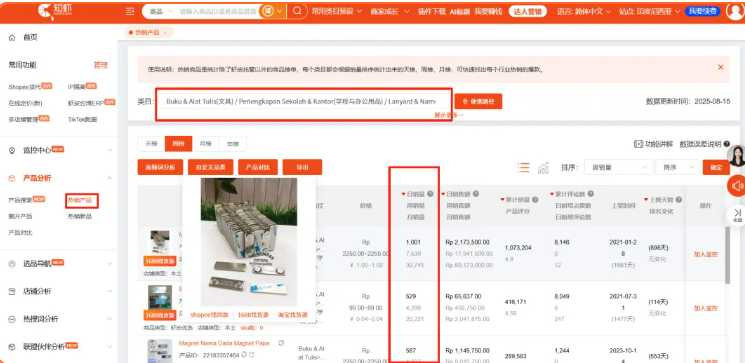Select the 周榜 weekly ranking tab
The width and height of the screenshot is (745, 363).
point(178,143)
